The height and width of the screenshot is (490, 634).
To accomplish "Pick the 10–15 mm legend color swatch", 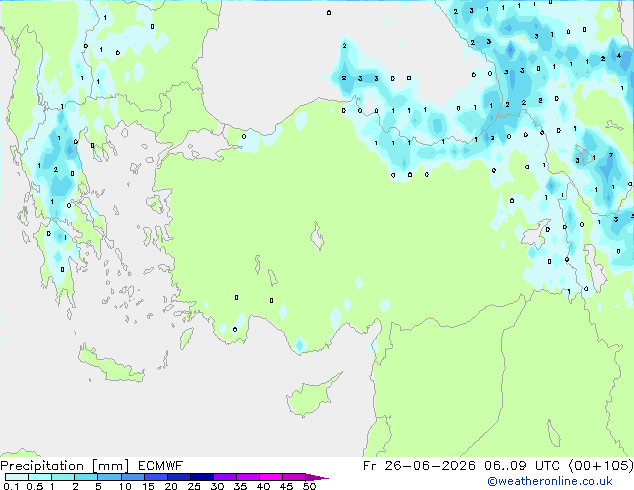I will click(x=132, y=477).
